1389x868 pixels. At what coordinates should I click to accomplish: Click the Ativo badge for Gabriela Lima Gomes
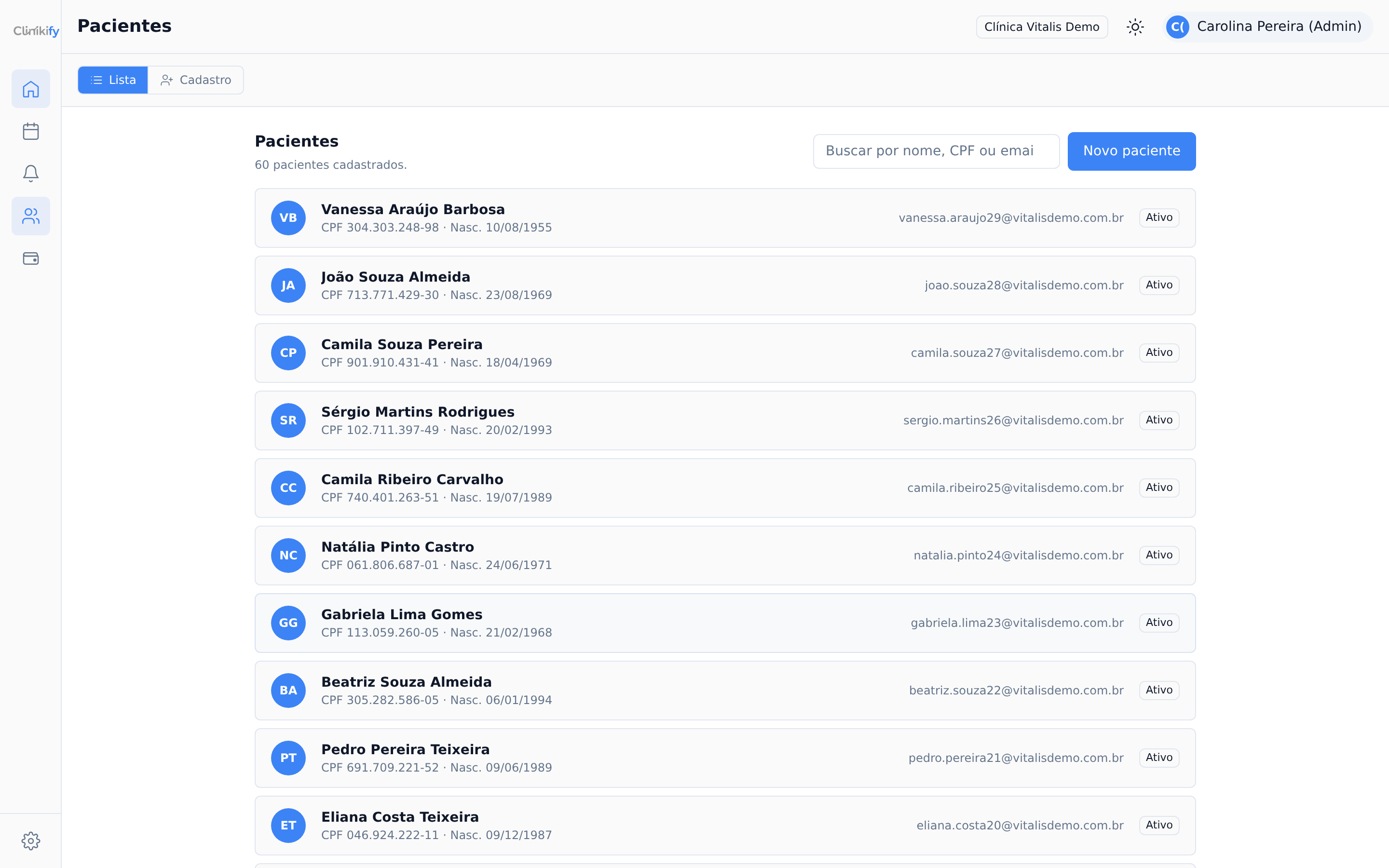(1159, 622)
